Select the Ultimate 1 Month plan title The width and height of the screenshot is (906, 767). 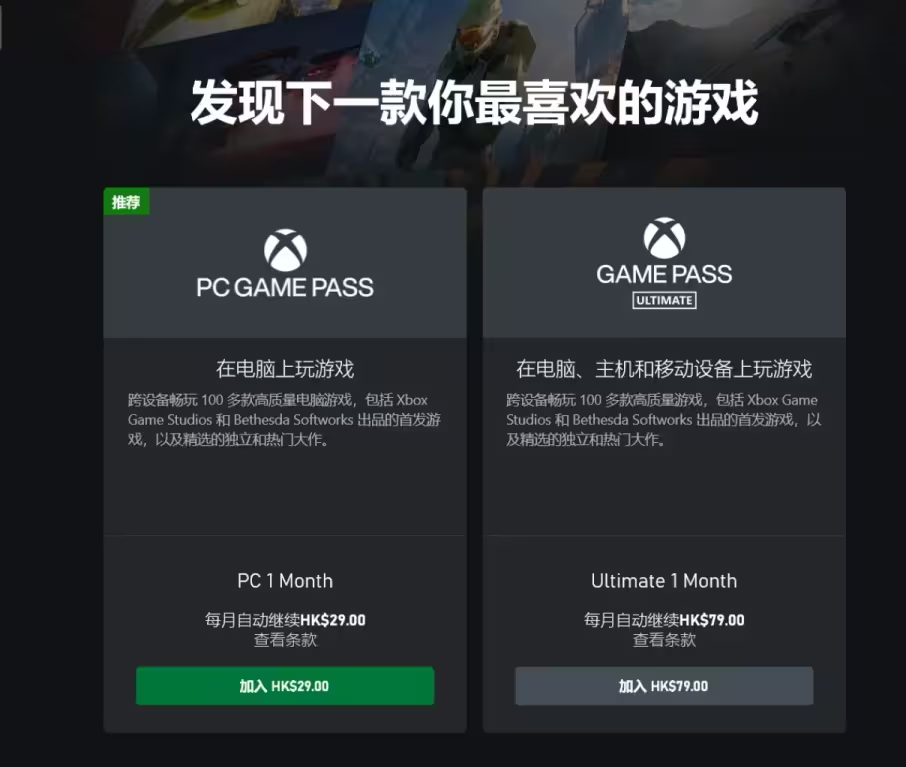(664, 581)
